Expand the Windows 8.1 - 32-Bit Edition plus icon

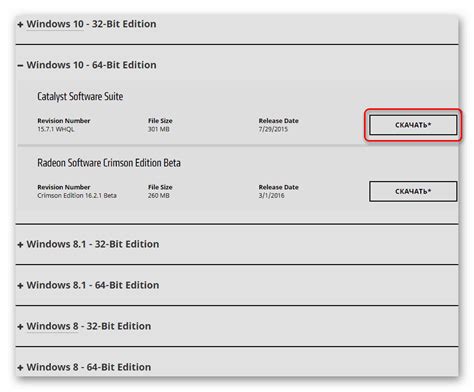click(20, 245)
